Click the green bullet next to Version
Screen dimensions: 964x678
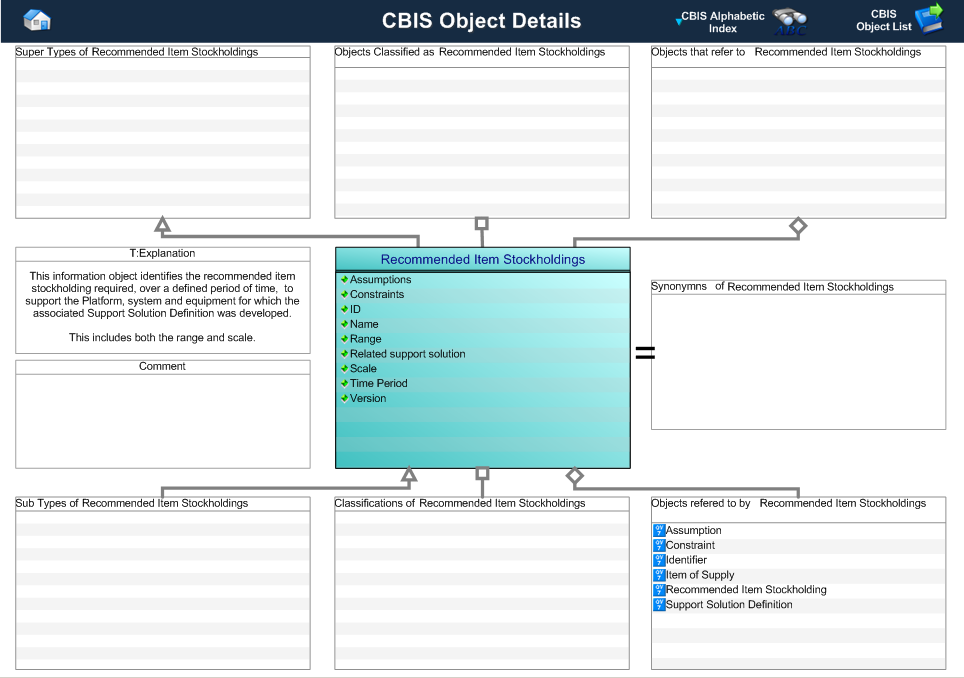344,398
